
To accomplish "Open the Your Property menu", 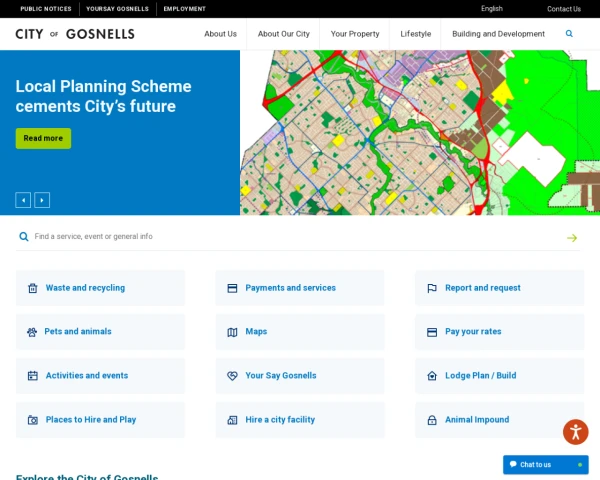I will pos(355,34).
